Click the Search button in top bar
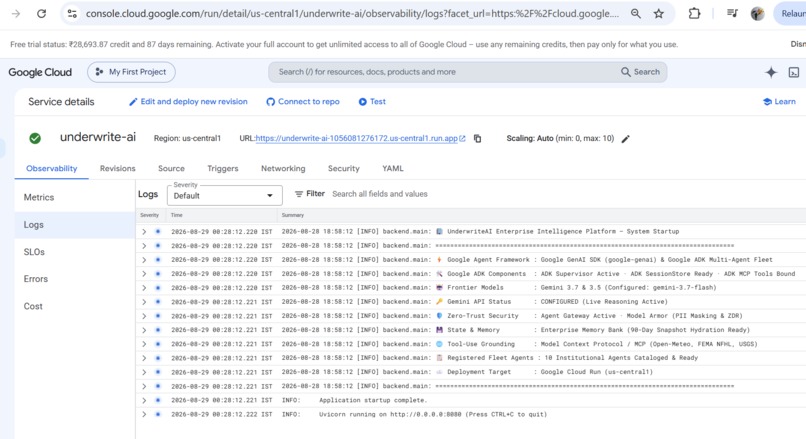Screen dimensions: 806x439 [640, 72]
